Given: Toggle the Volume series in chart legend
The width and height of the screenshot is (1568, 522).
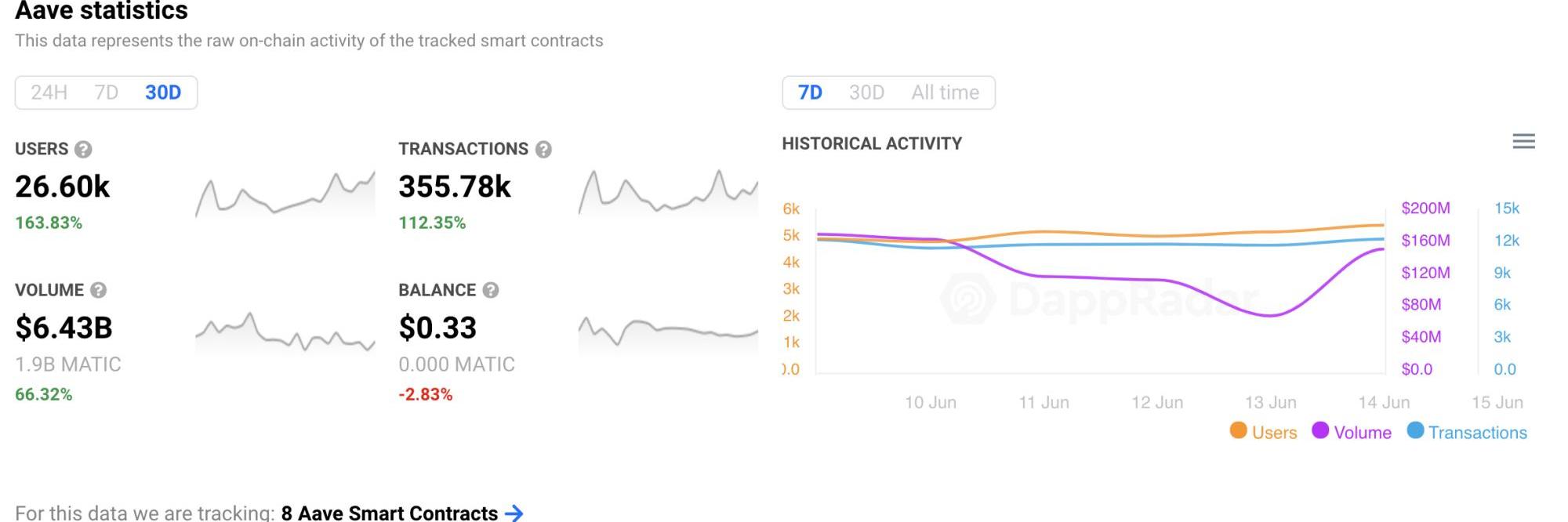Looking at the screenshot, I should [1352, 432].
